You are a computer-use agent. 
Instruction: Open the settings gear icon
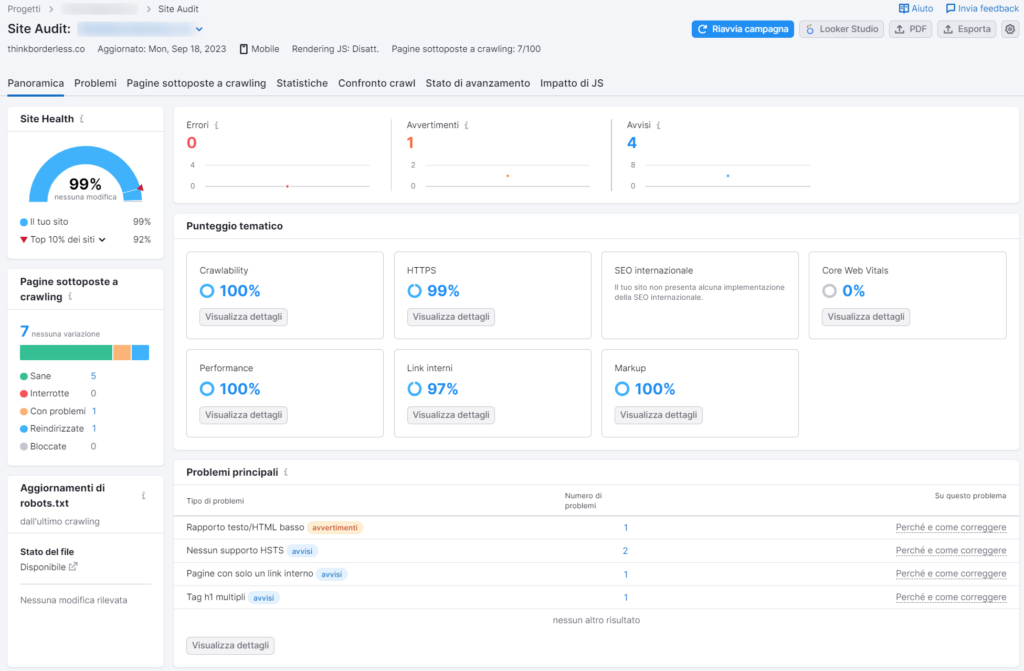(1009, 29)
